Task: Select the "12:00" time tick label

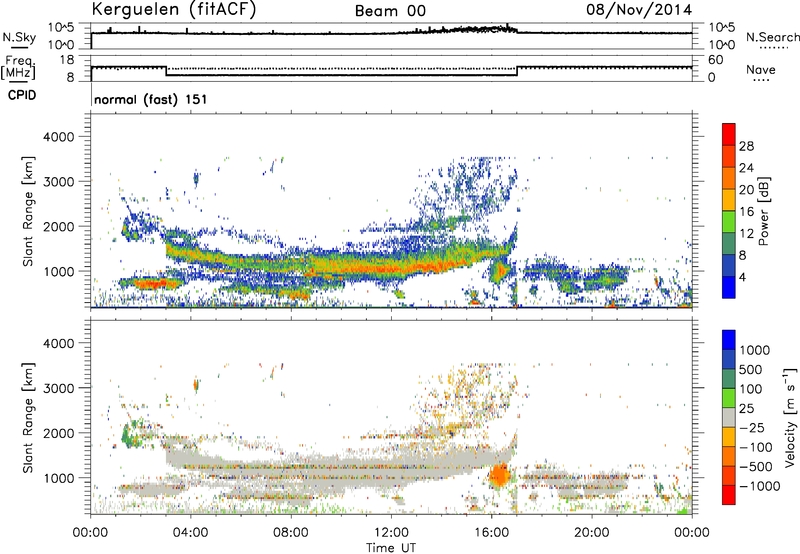Action: [391, 533]
